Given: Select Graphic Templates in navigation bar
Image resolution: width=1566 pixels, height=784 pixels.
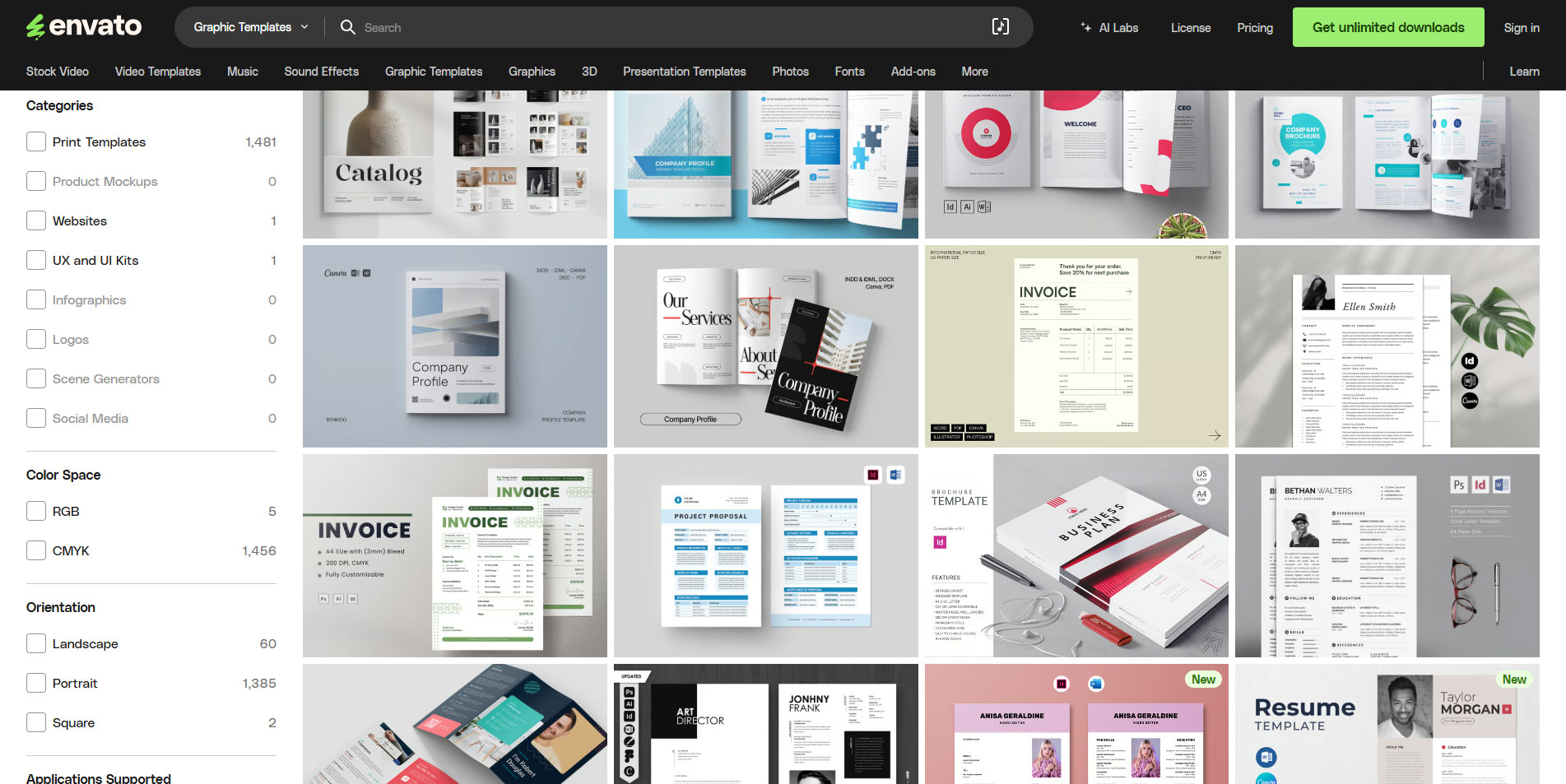Looking at the screenshot, I should pyautogui.click(x=434, y=72).
